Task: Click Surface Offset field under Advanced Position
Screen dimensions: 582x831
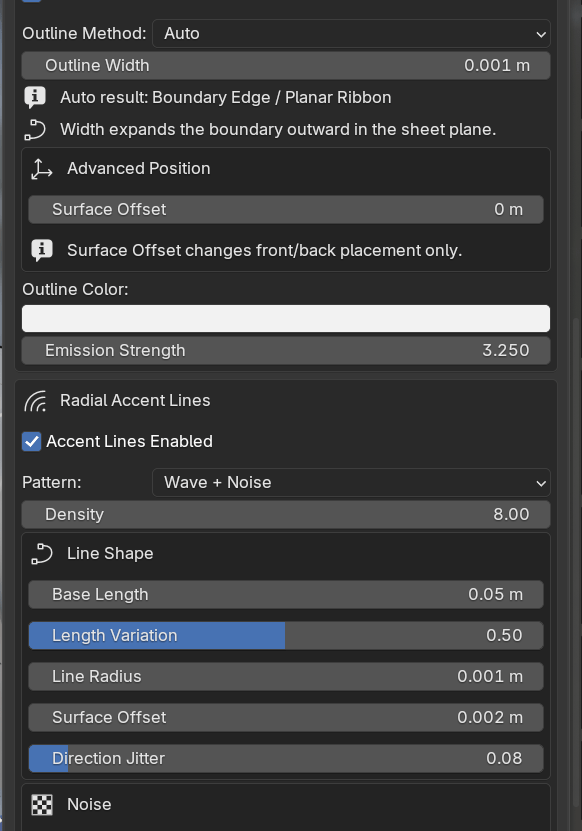Action: [286, 209]
